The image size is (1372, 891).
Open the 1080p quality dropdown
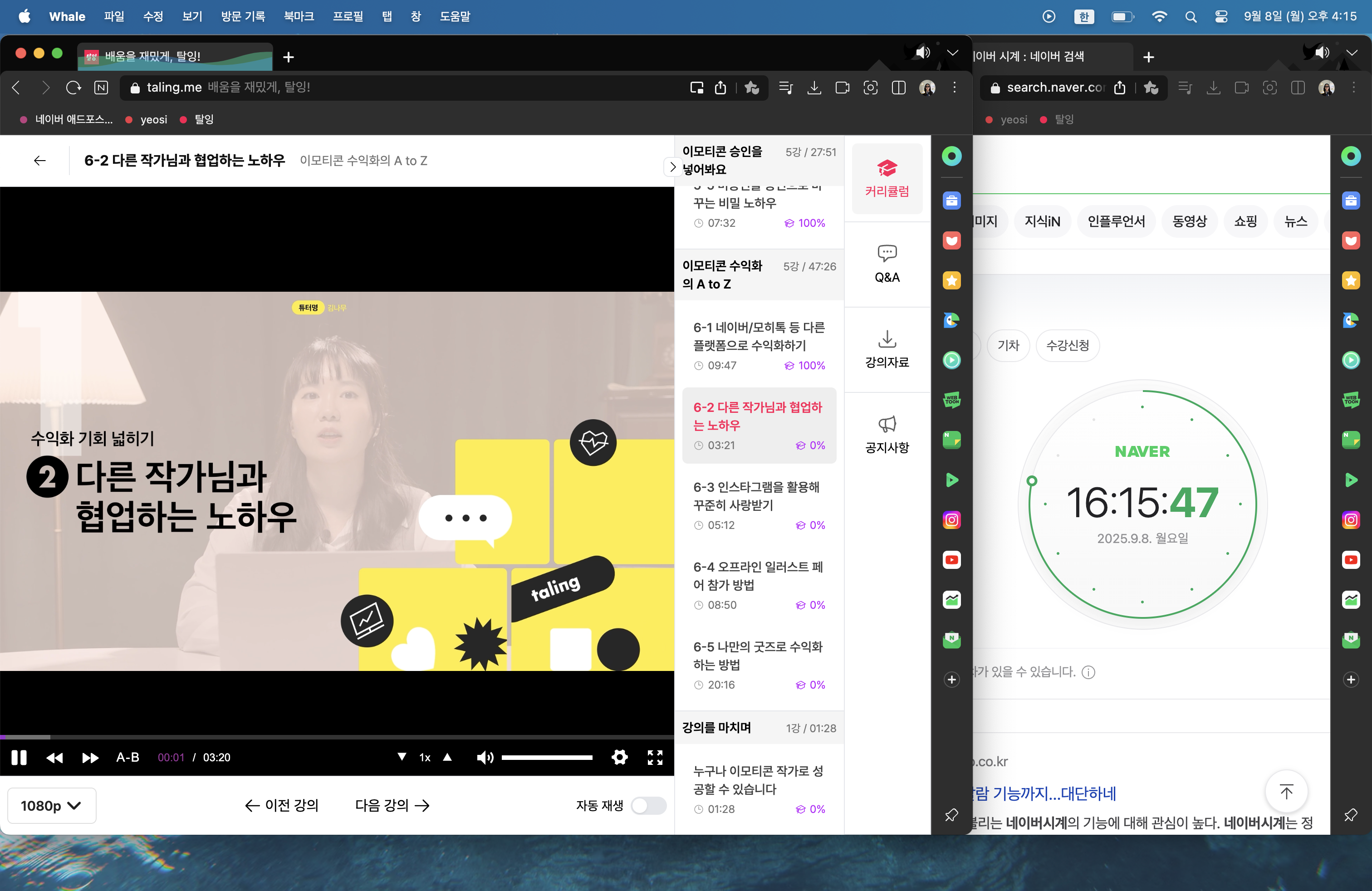point(51,805)
